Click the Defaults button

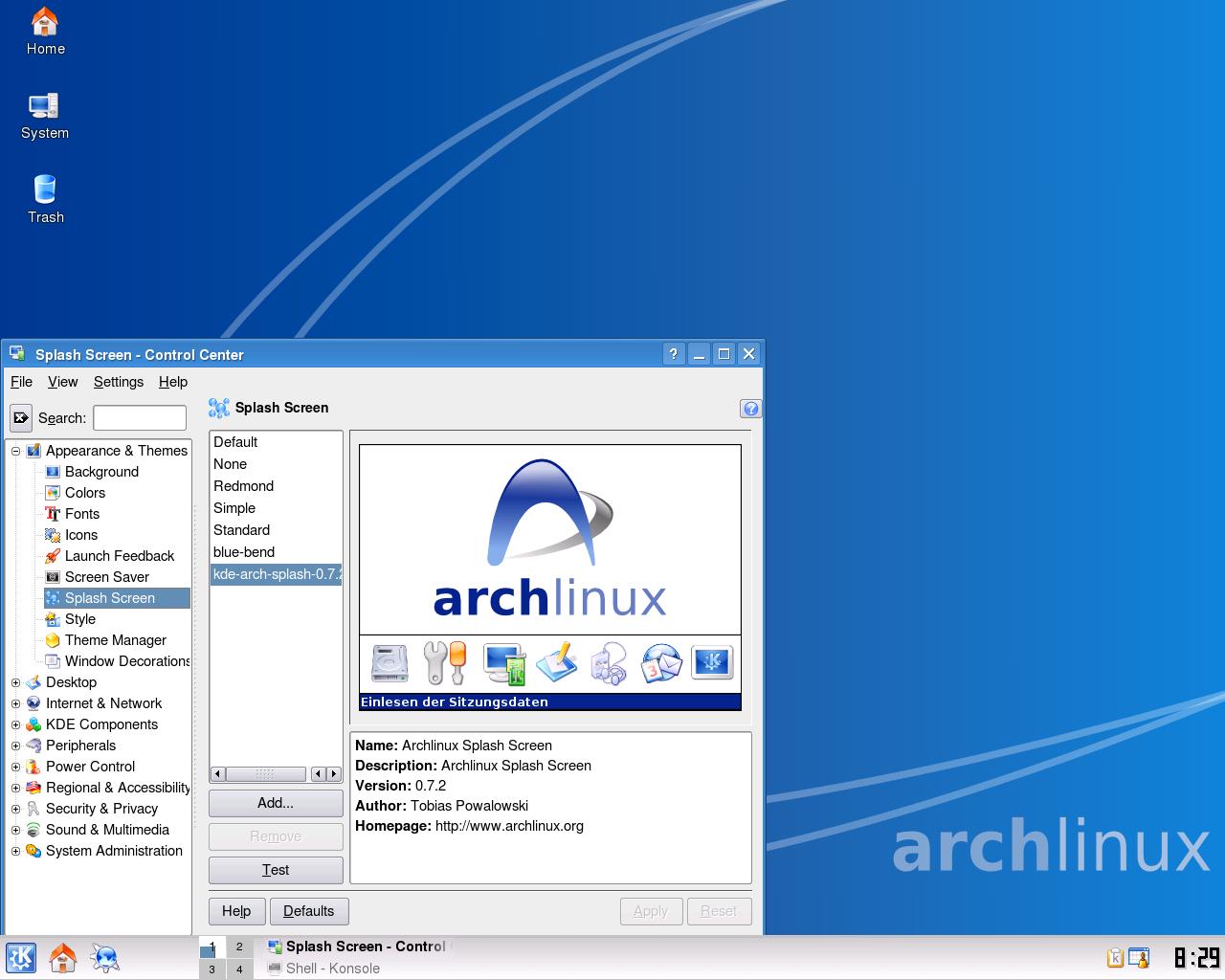coord(308,911)
